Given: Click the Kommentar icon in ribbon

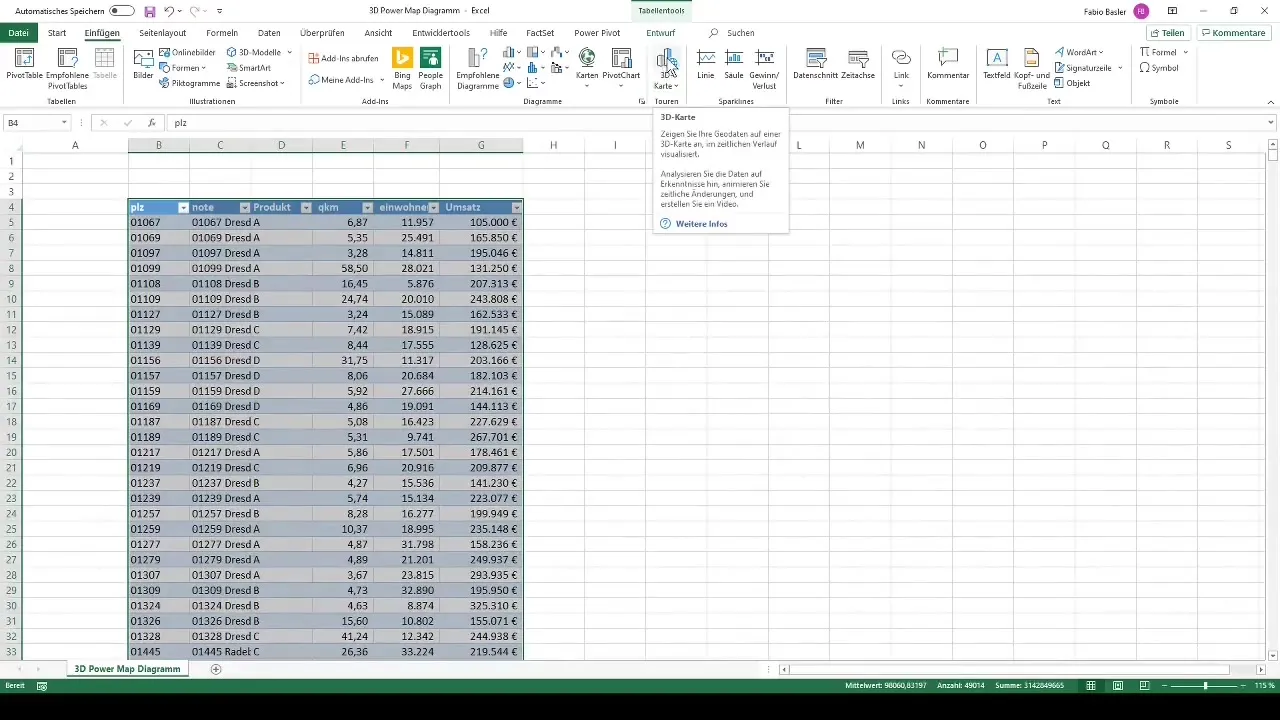Looking at the screenshot, I should pos(948,65).
